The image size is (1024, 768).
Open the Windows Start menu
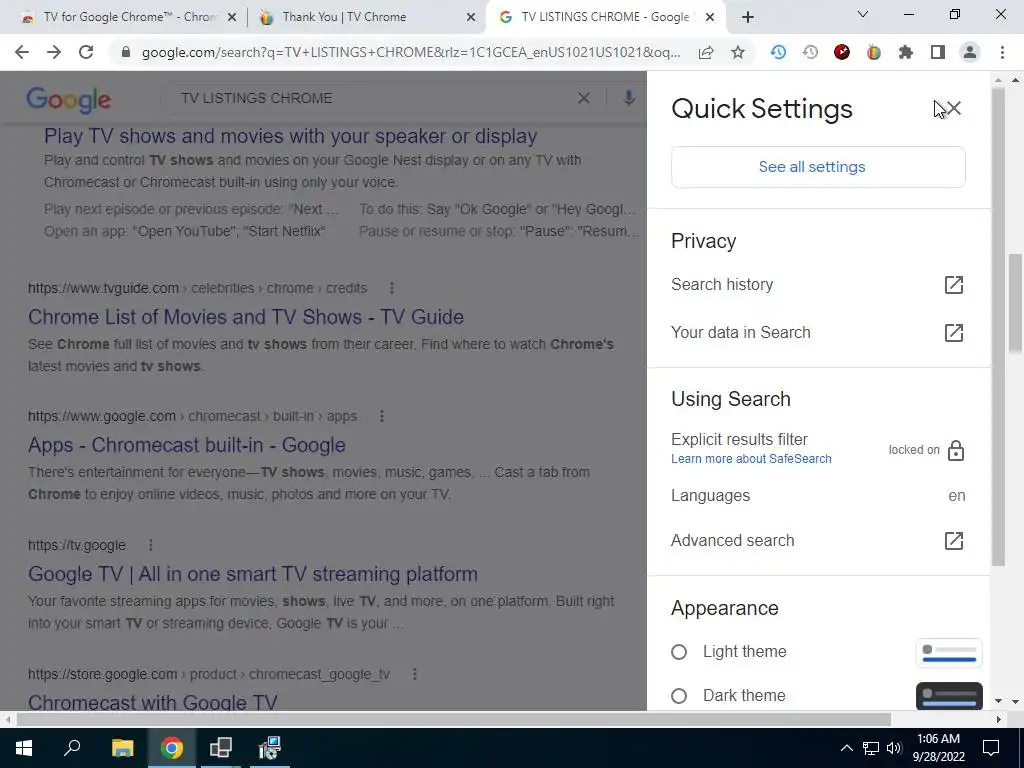(x=24, y=748)
